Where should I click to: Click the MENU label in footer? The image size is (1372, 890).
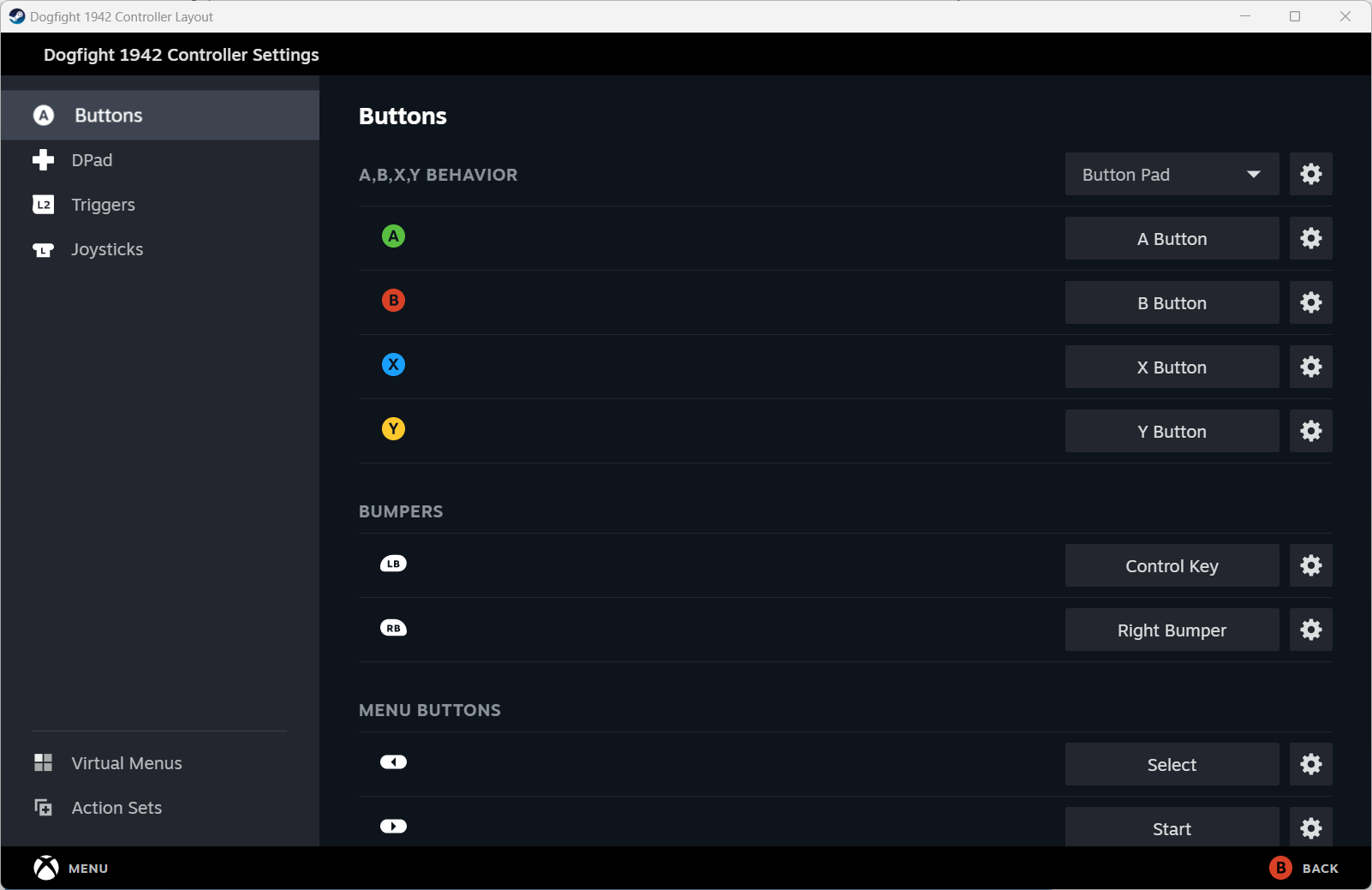(88, 869)
